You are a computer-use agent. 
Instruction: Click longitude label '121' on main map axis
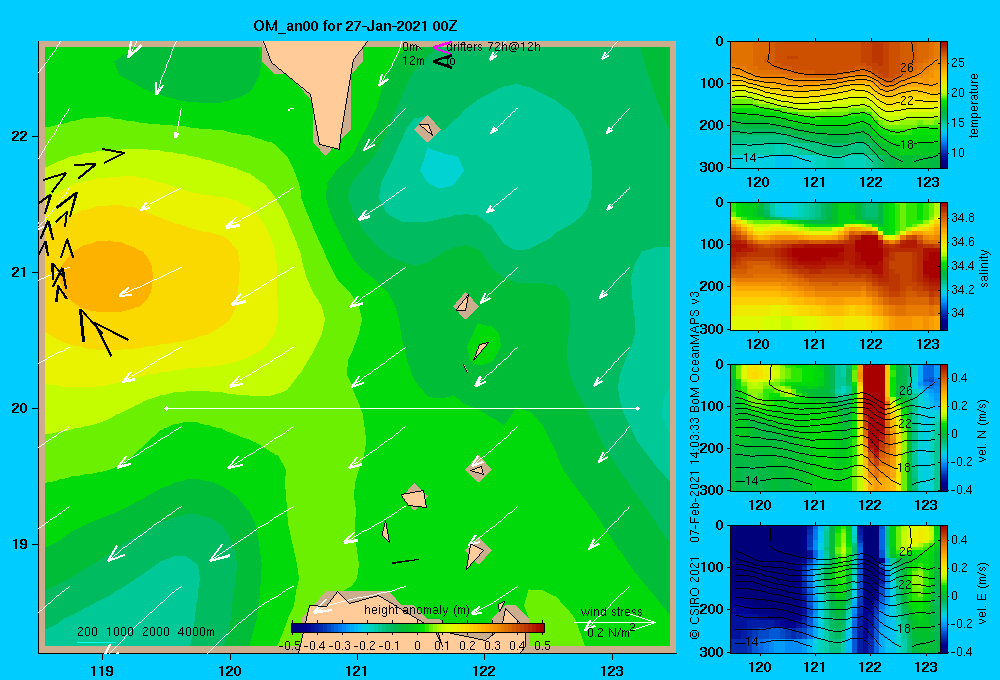pyautogui.click(x=357, y=670)
